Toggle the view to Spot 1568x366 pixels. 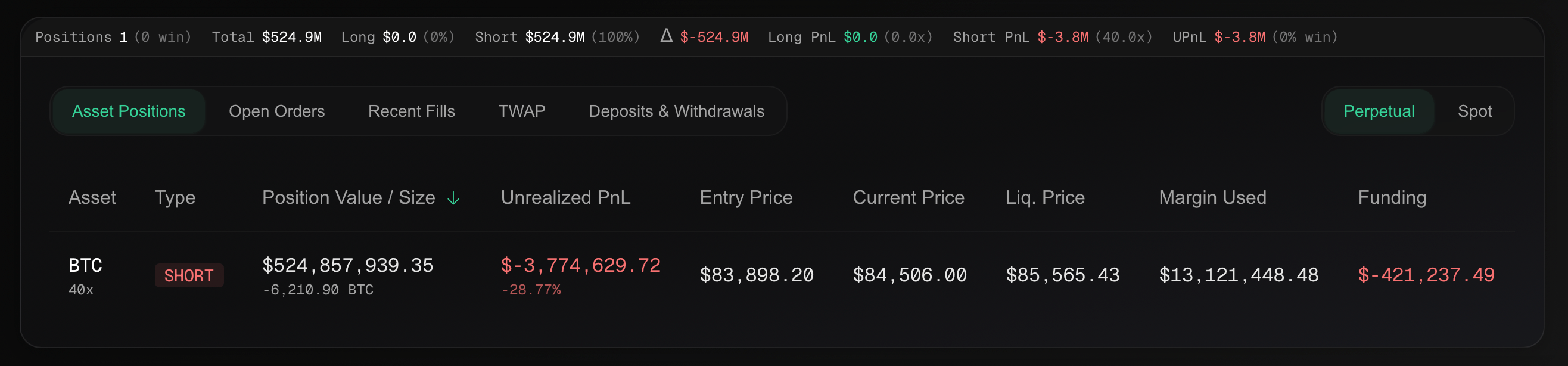(1474, 111)
